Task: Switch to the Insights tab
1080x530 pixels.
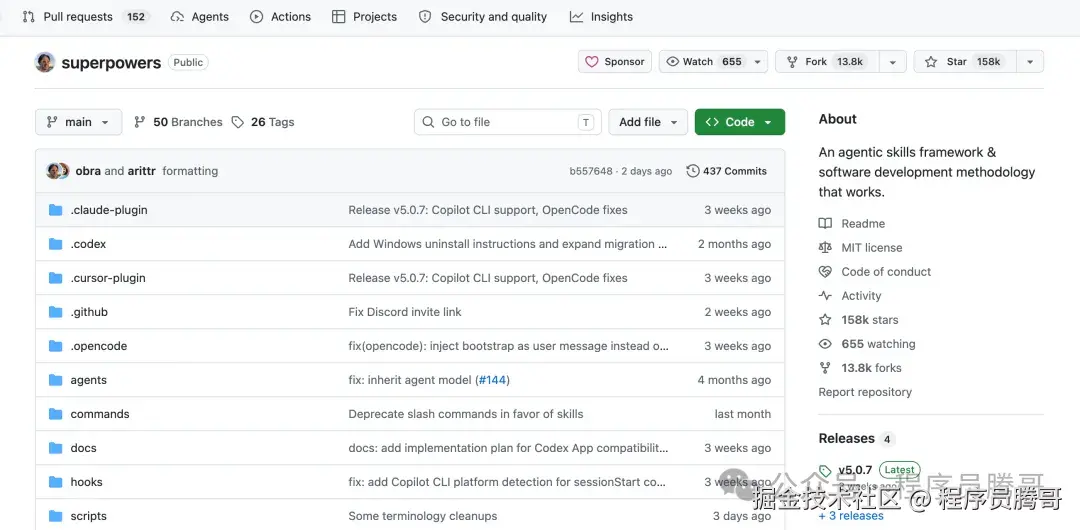Action: click(x=601, y=17)
